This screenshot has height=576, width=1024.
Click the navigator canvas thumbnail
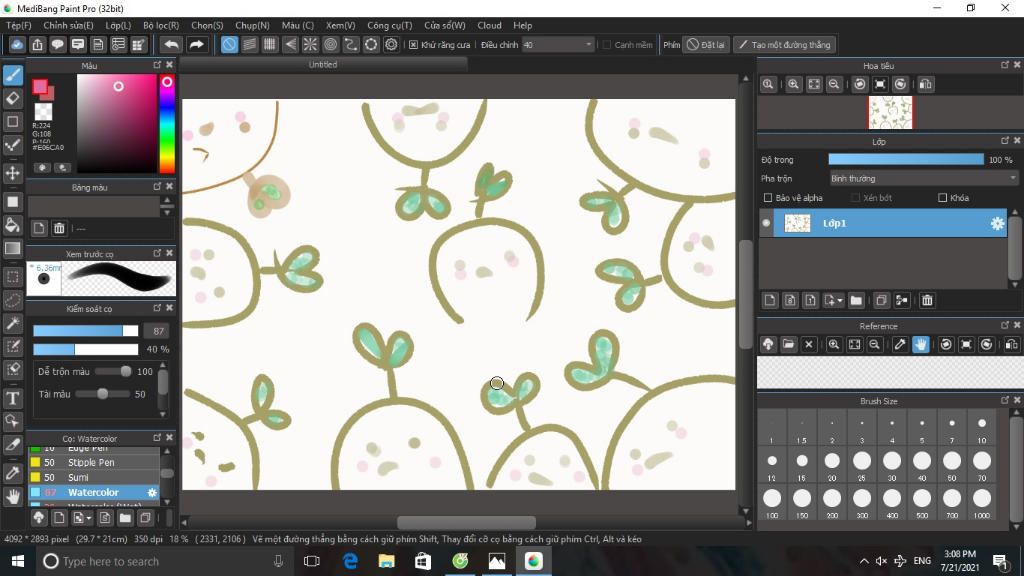pos(890,112)
